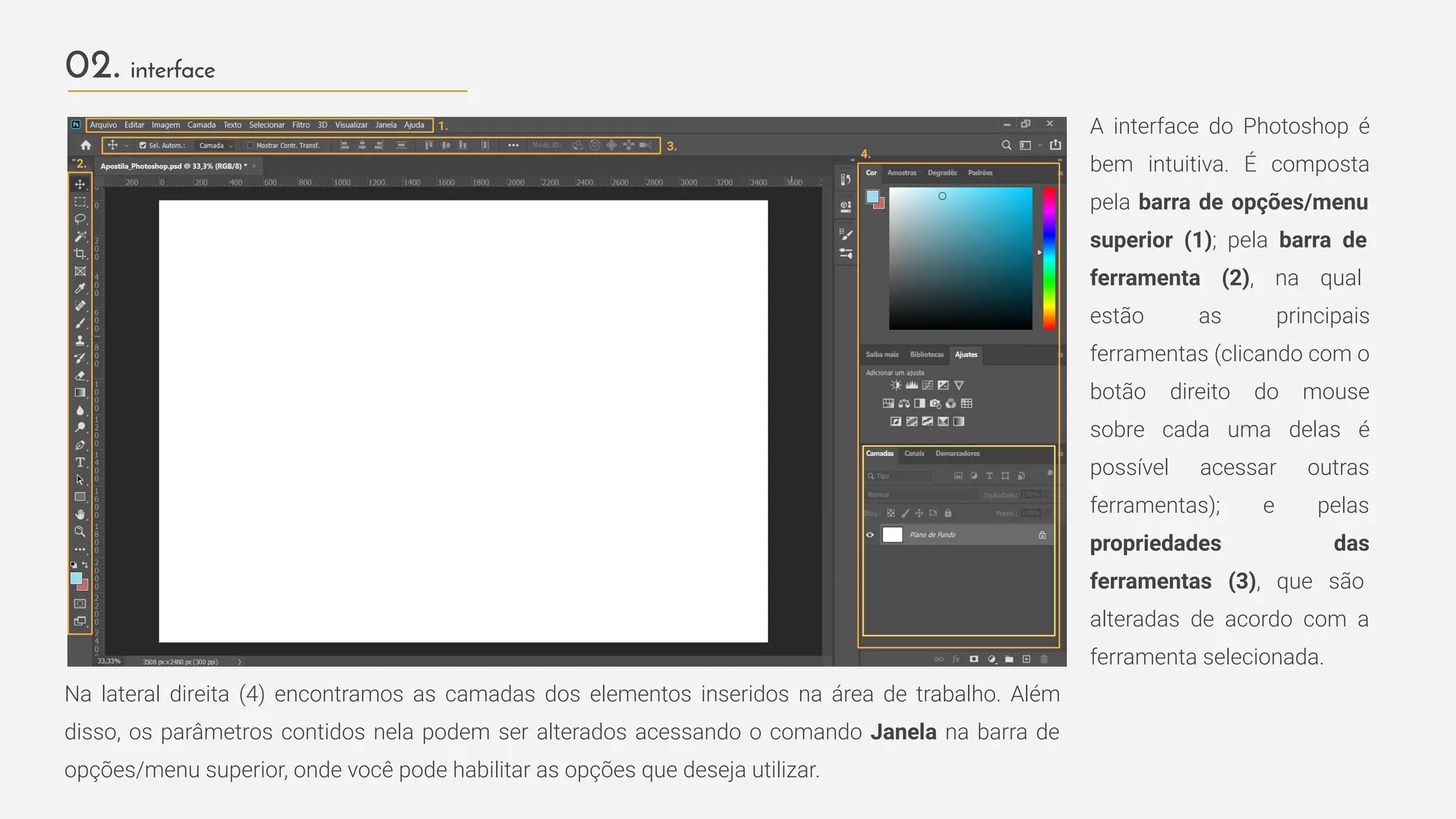Open the Janela menu
This screenshot has width=1456, height=819.
(x=386, y=125)
